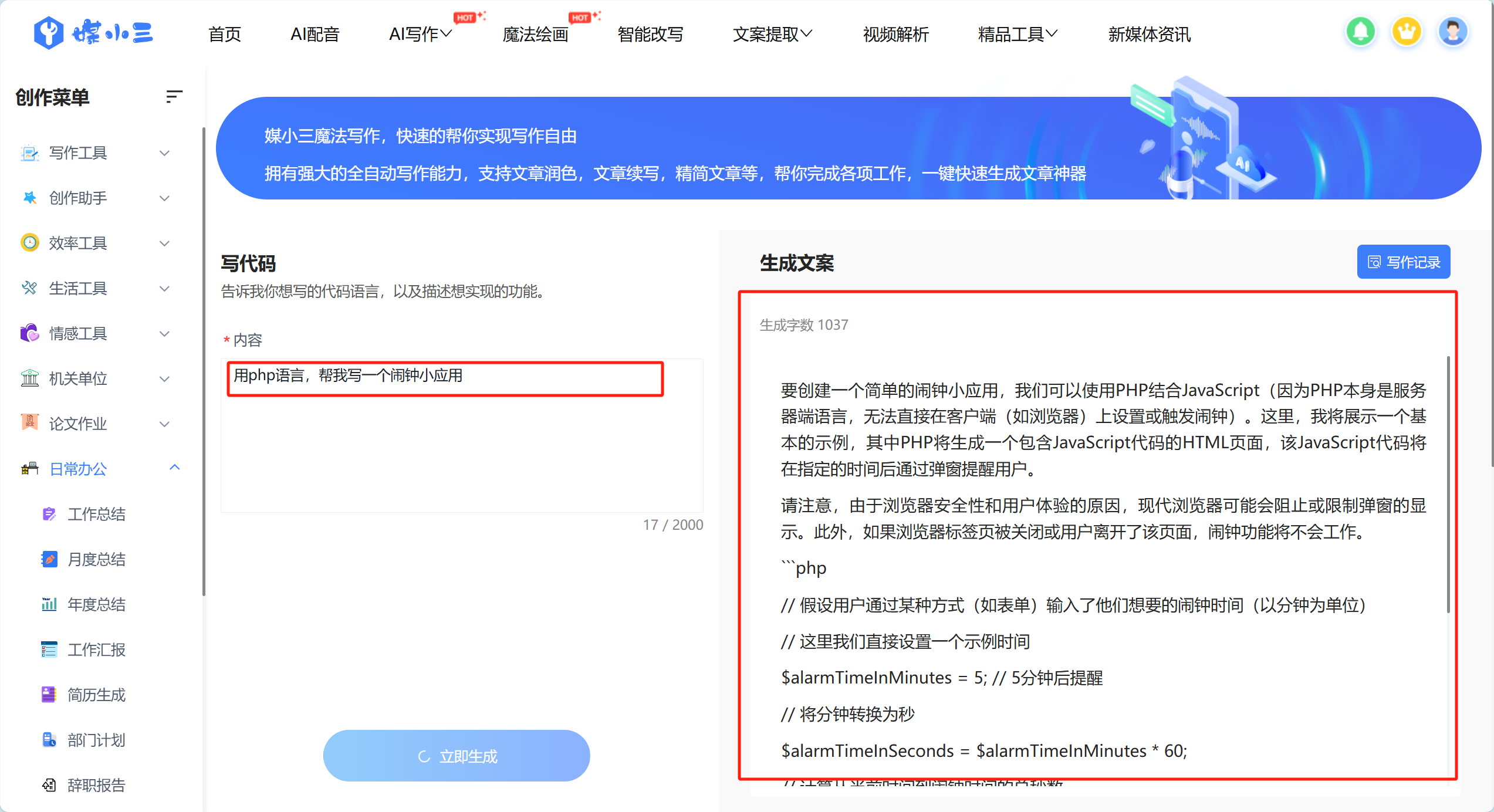Screen dimensions: 1494x812
Task: Click the 写代码 heading
Action: [248, 263]
